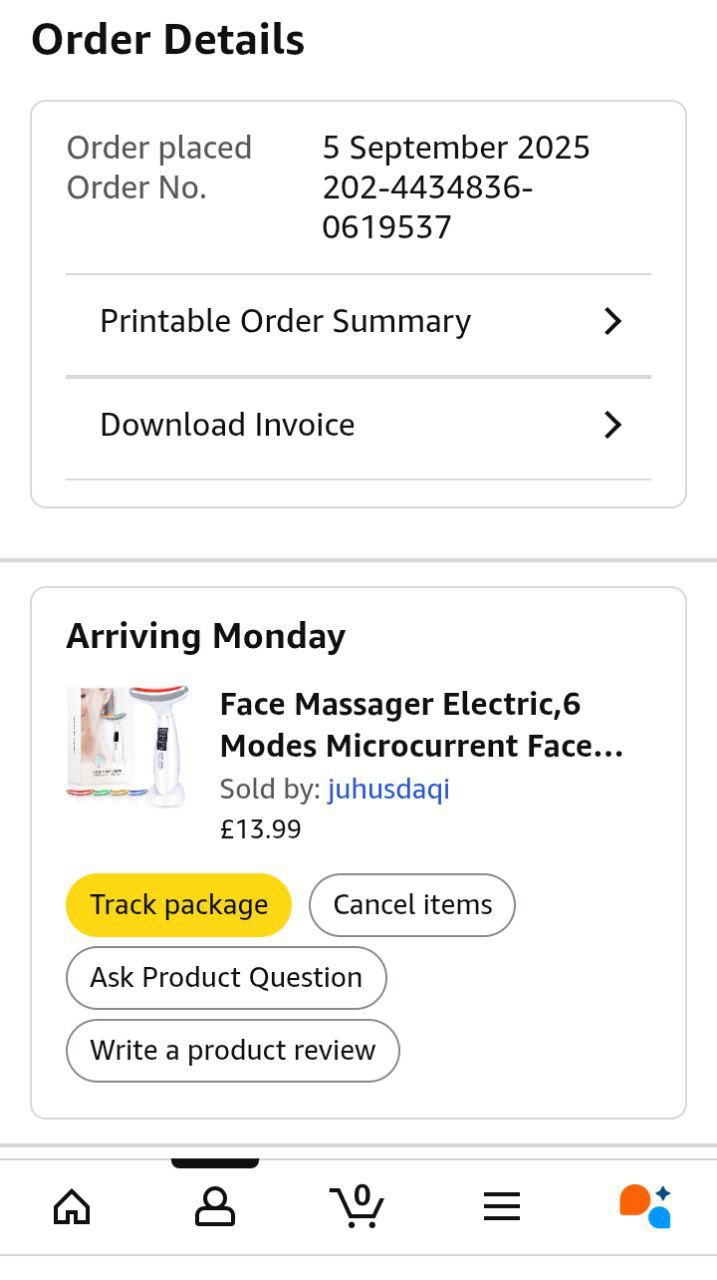Go to the Home tab icon
The image size is (717, 1280).
[x=71, y=1207]
